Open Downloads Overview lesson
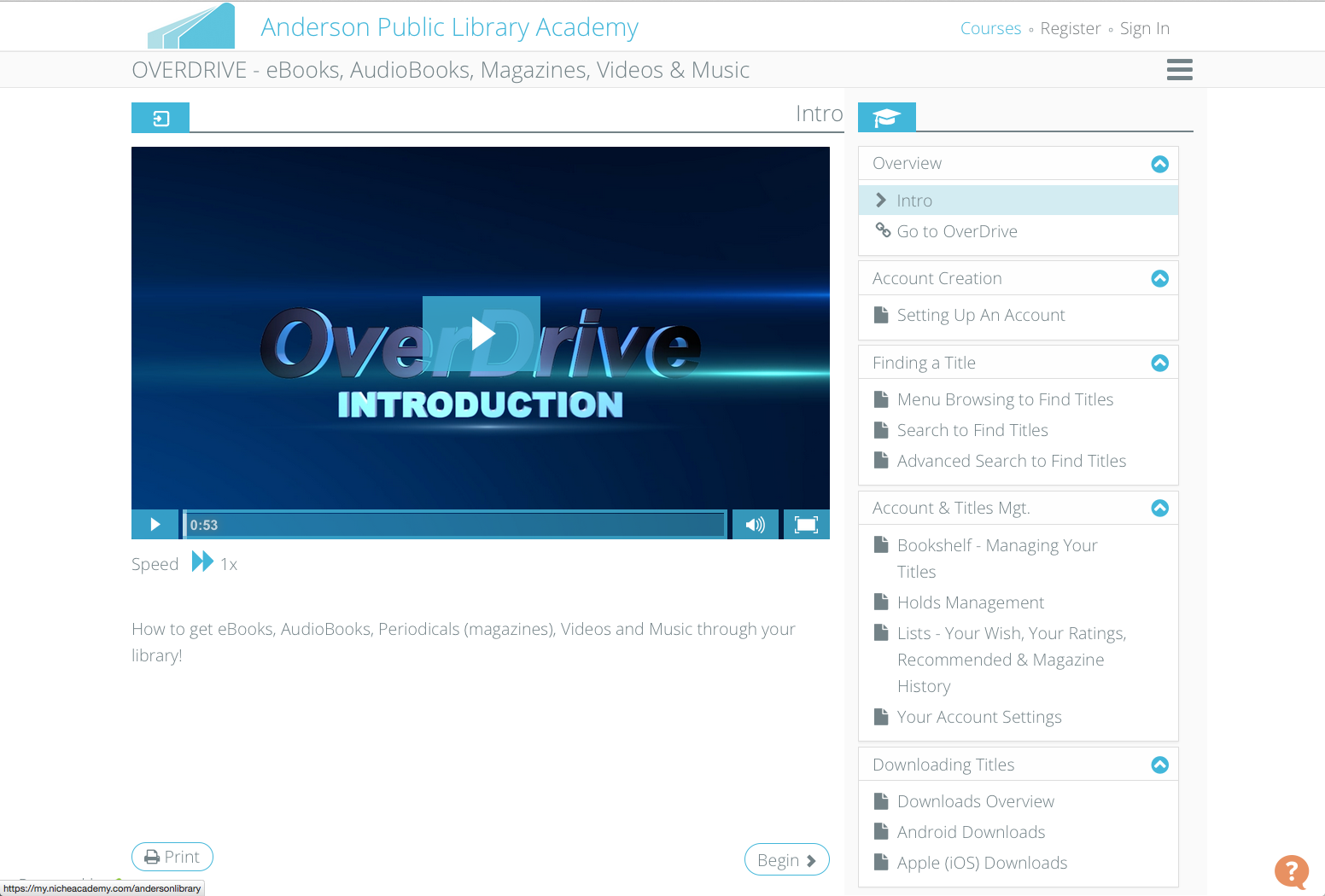Image resolution: width=1325 pixels, height=896 pixels. click(976, 801)
